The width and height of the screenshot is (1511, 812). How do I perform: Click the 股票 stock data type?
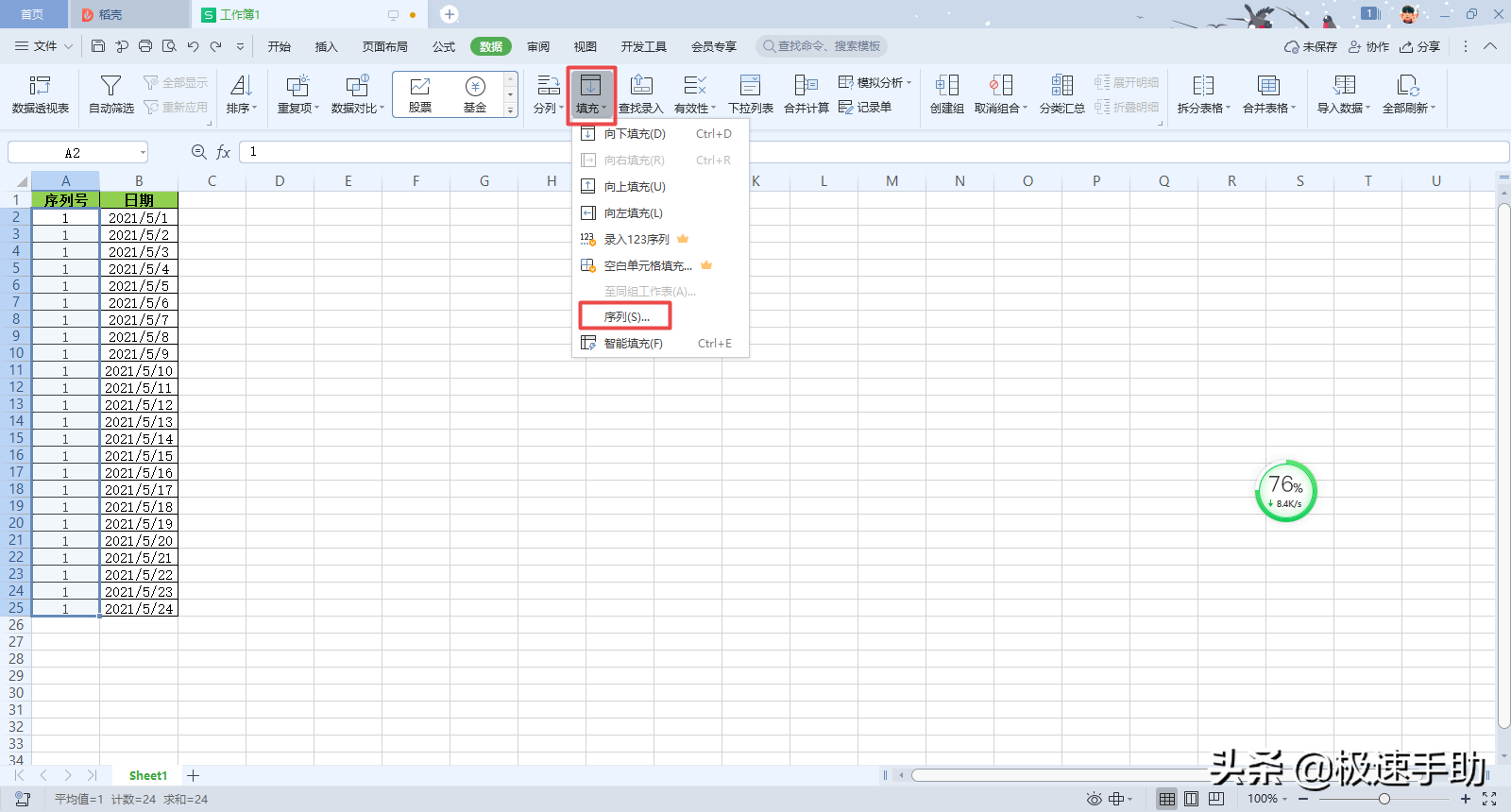point(420,95)
